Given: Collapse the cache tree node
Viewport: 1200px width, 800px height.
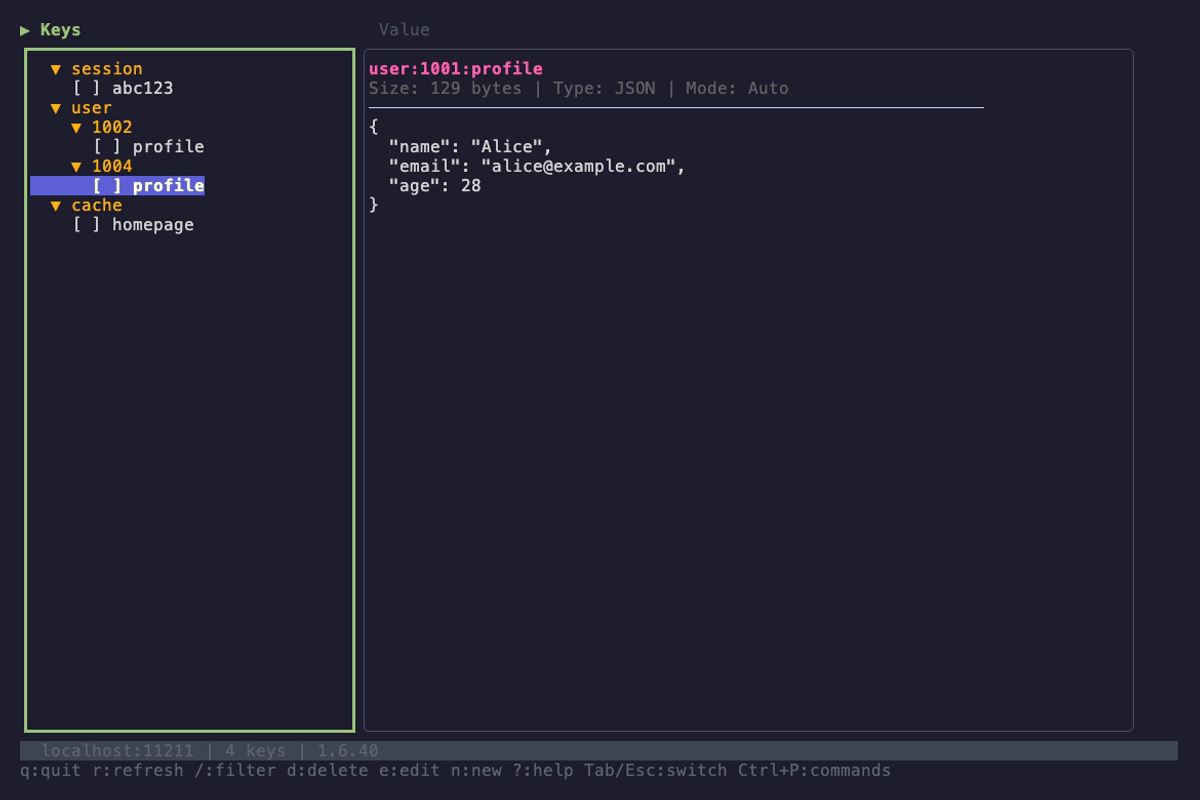Looking at the screenshot, I should coord(56,205).
